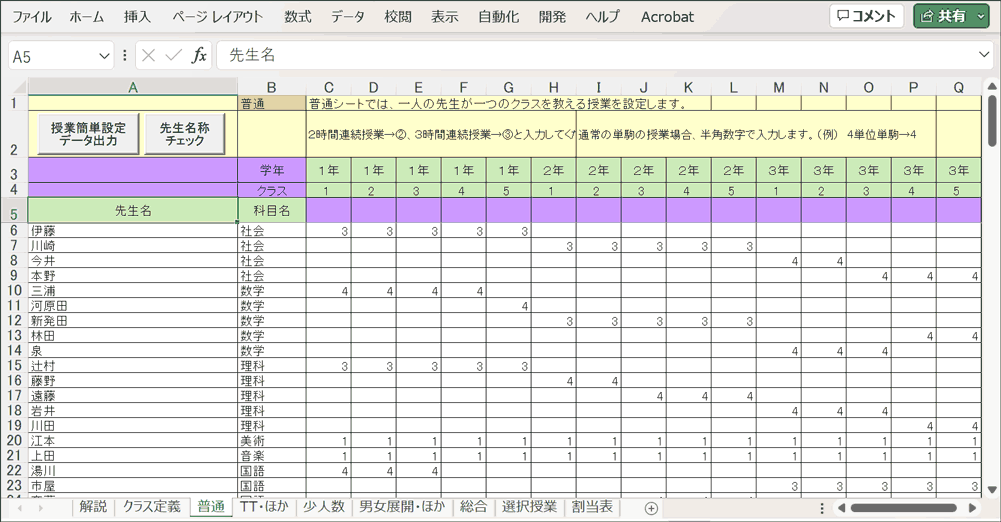Click the horizontal scrollbar thumb
The image size is (1001, 522).
tap(903, 508)
